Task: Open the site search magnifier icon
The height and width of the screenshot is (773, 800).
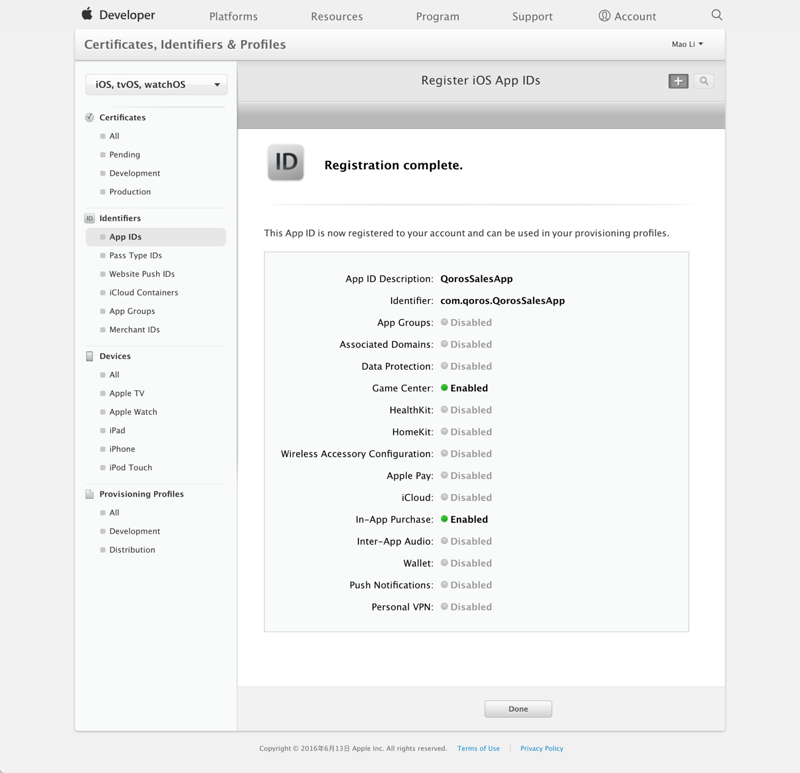Action: click(717, 15)
